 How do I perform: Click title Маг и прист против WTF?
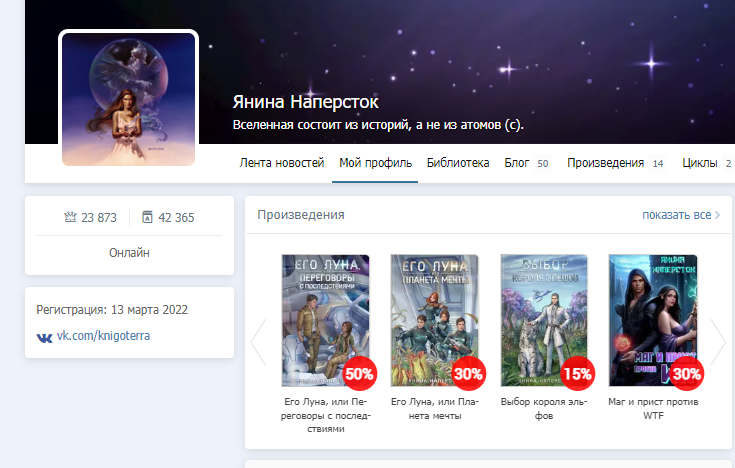653,408
